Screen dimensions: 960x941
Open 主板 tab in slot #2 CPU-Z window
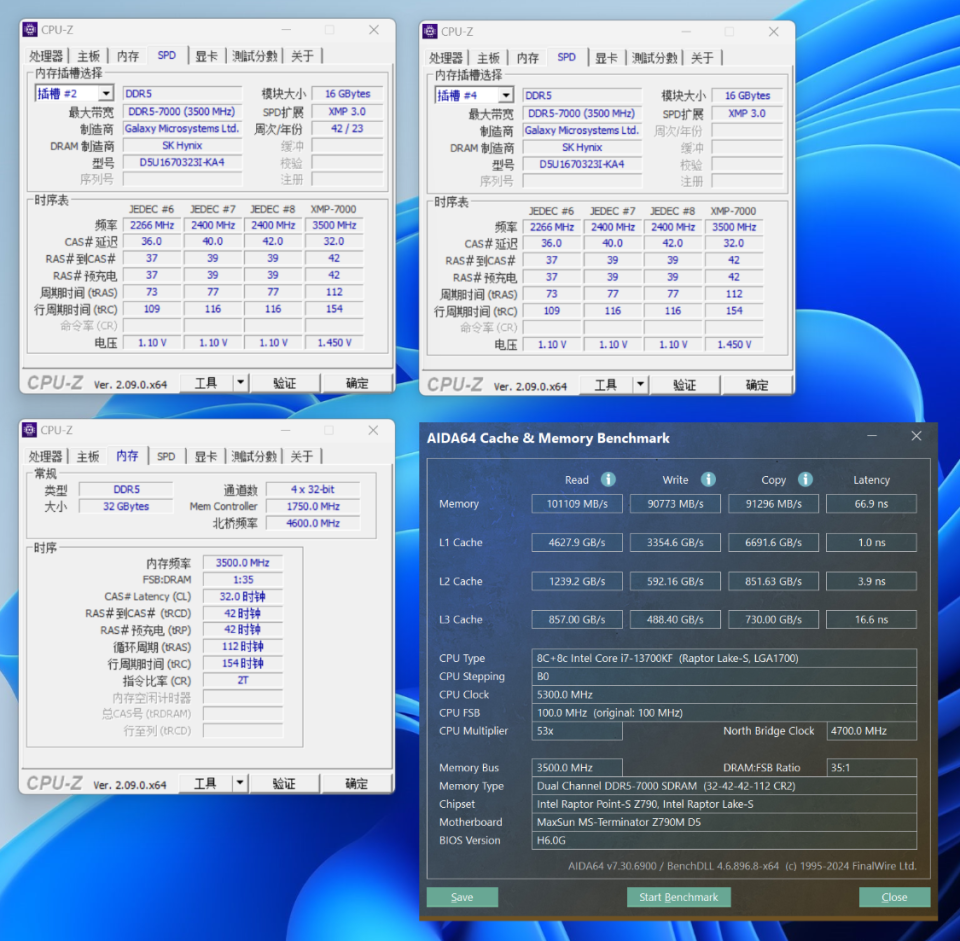point(88,56)
